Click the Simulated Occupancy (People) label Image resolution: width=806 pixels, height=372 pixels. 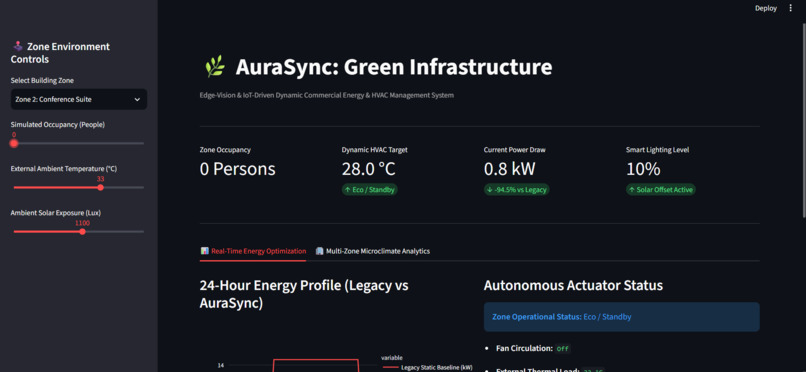(x=58, y=124)
